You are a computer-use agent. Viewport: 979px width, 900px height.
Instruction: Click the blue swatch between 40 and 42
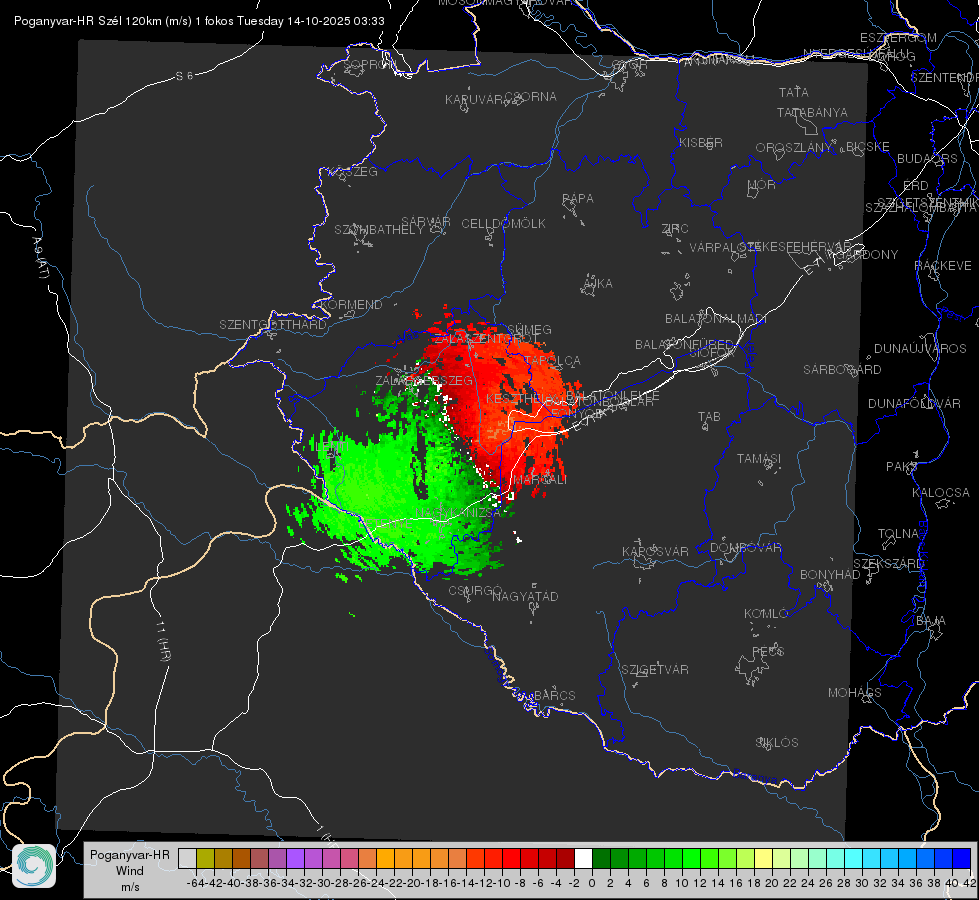(962, 858)
